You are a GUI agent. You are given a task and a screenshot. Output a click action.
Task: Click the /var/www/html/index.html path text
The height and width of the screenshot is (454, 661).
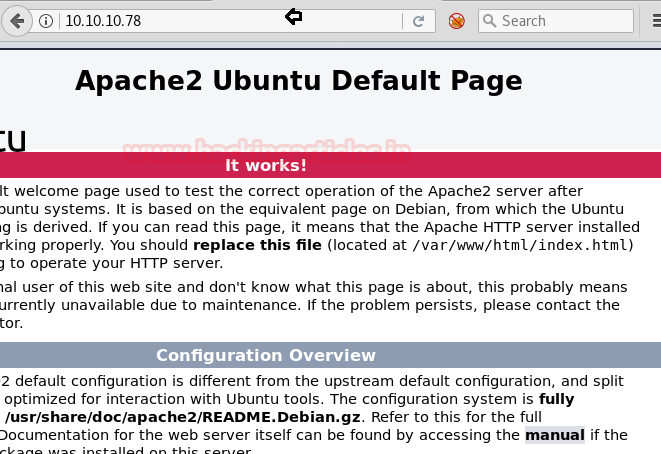coord(520,245)
